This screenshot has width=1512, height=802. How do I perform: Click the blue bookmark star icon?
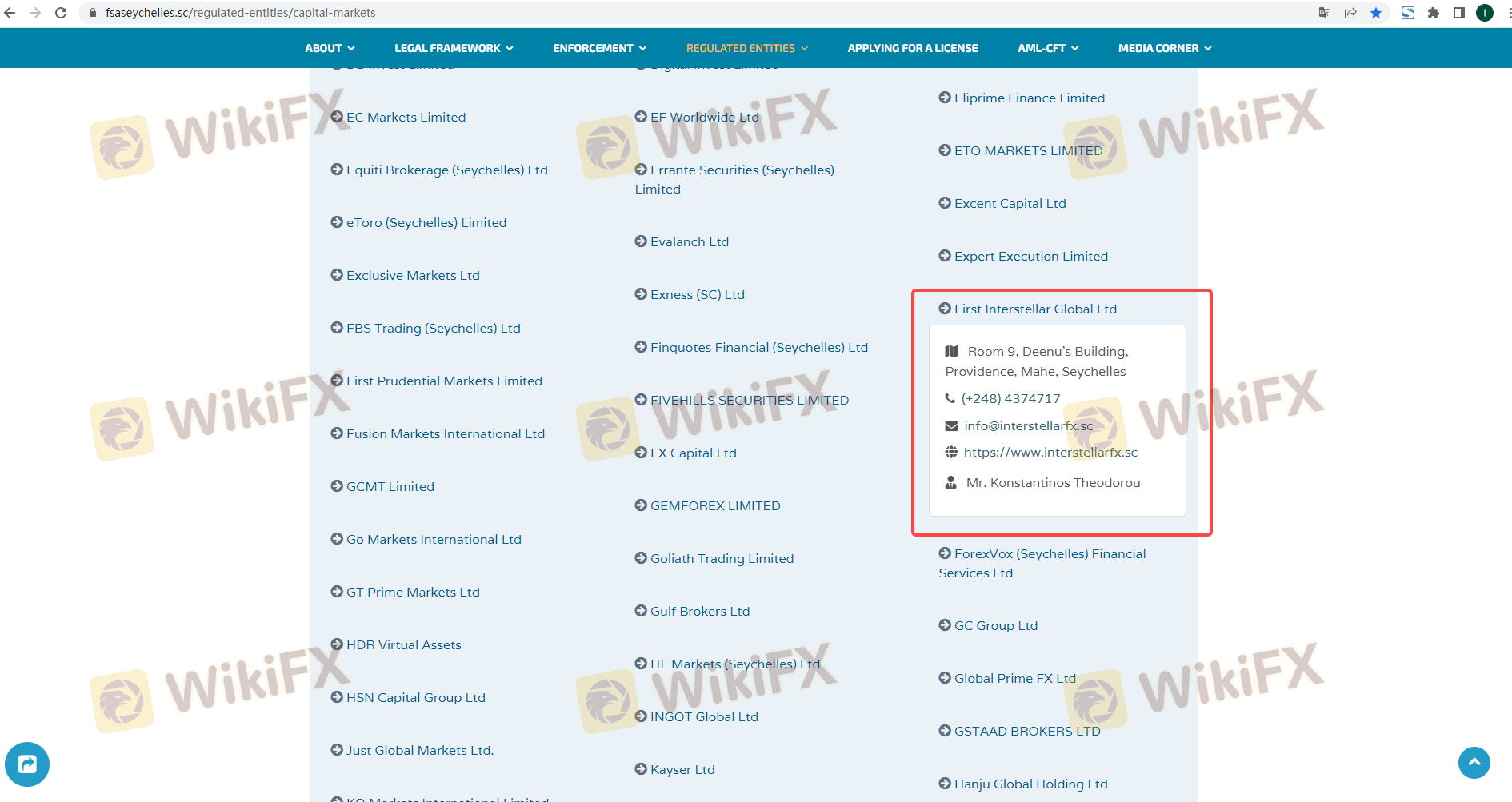tap(1376, 13)
